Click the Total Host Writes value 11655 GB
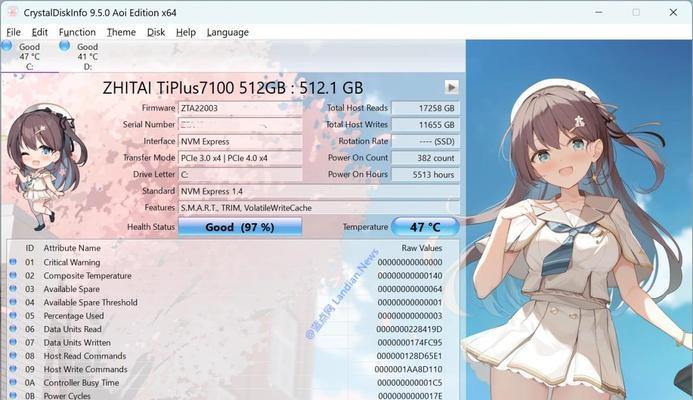Image resolution: width=693 pixels, height=400 pixels. tap(425, 125)
